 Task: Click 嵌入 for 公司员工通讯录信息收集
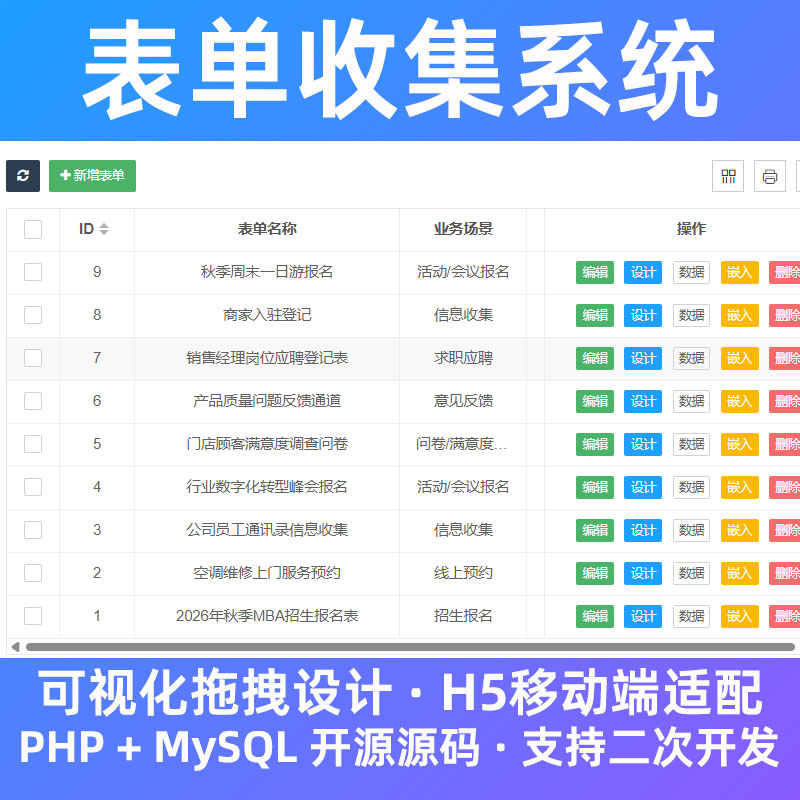pos(740,531)
